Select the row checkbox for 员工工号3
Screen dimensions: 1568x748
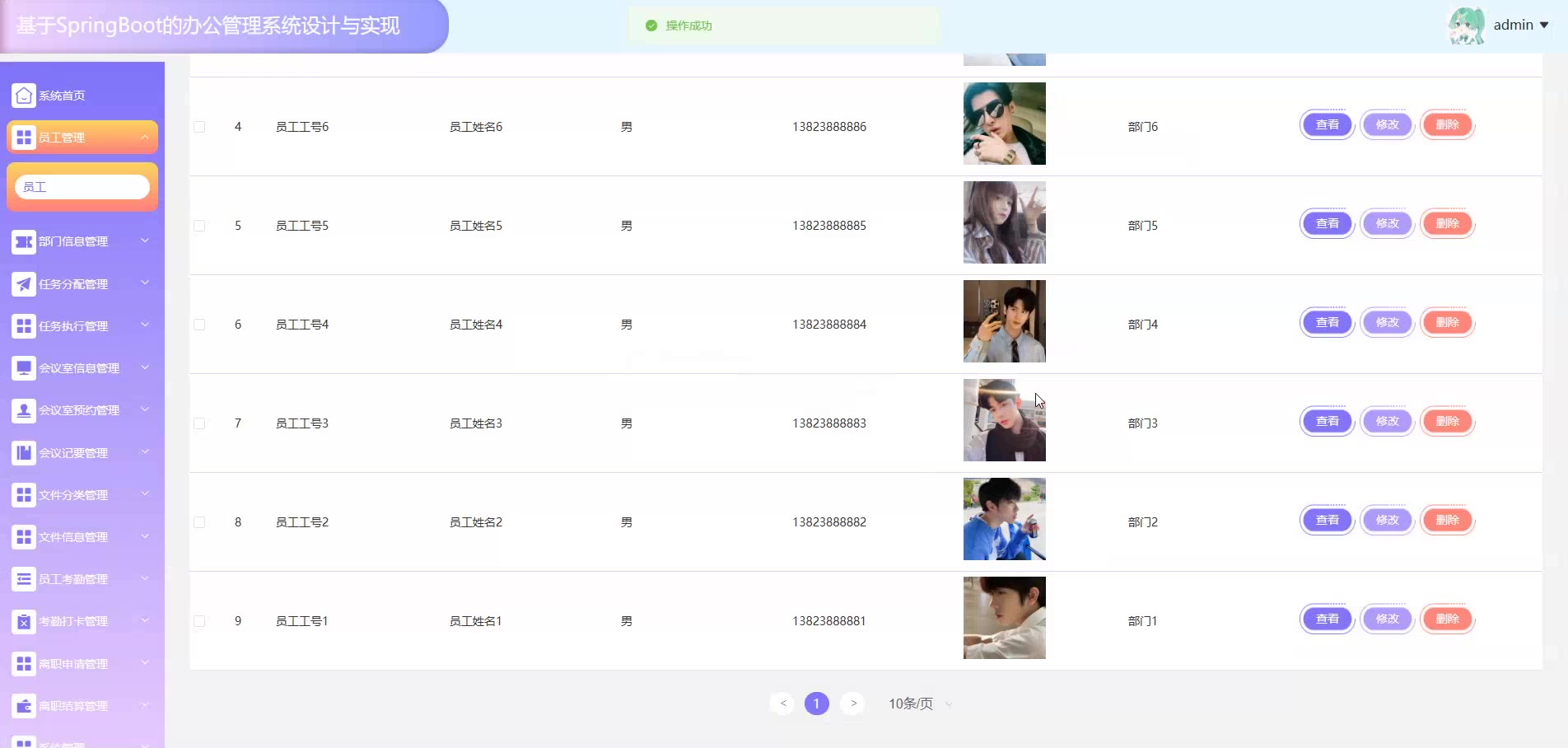coord(199,423)
